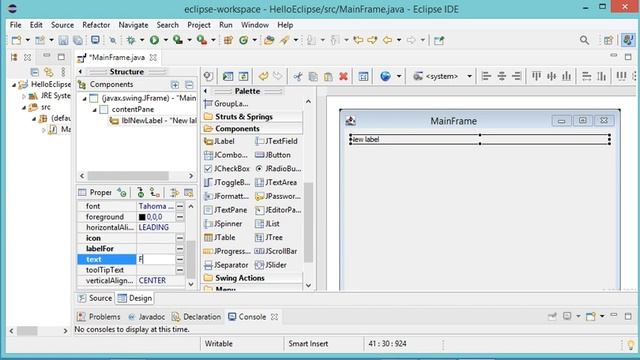Click the New label in MainFrame design

click(480, 139)
